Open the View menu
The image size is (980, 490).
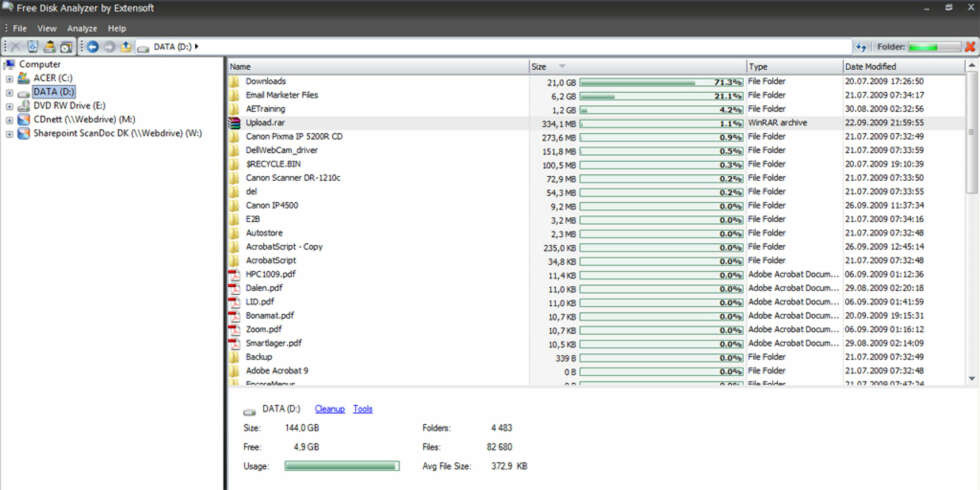tap(47, 28)
